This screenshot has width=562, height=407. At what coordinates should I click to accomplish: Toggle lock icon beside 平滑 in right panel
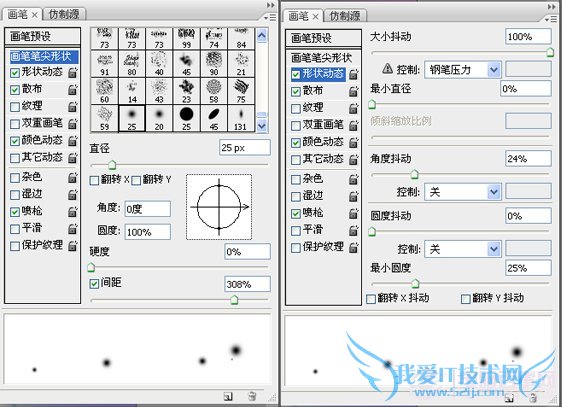pyautogui.click(x=353, y=230)
